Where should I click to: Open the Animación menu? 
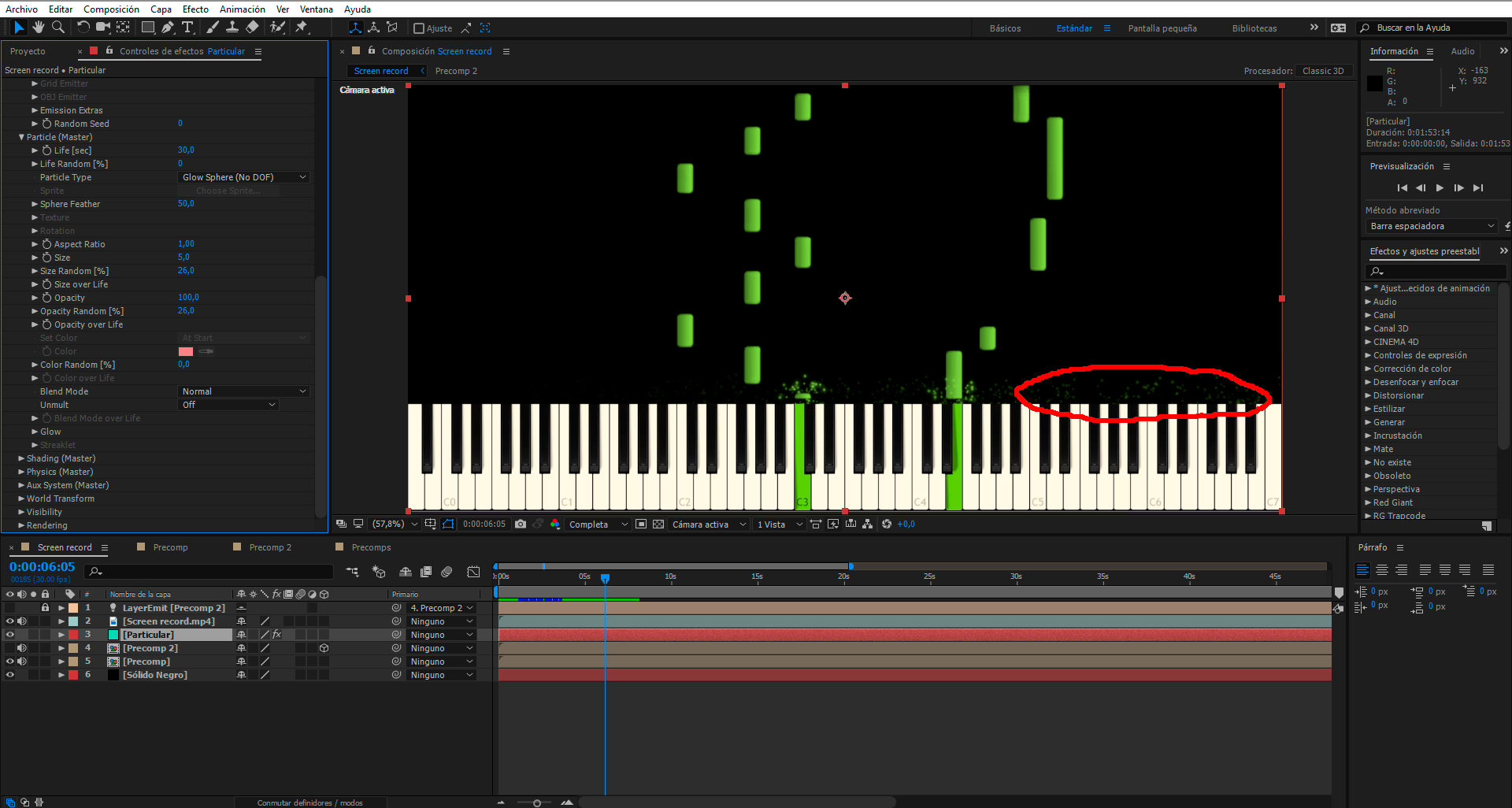point(243,9)
